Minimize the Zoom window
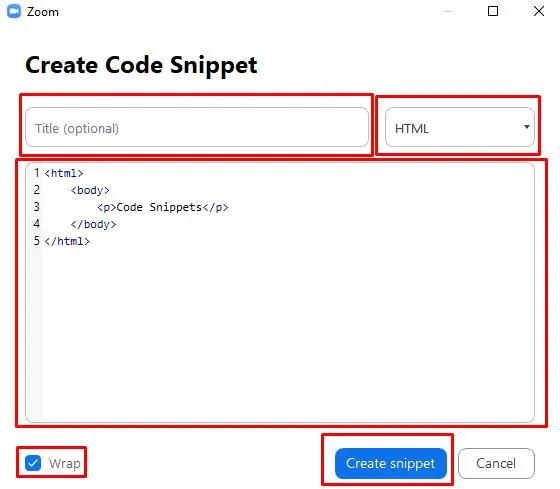Screen dimensions: 560x489 click(x=448, y=11)
